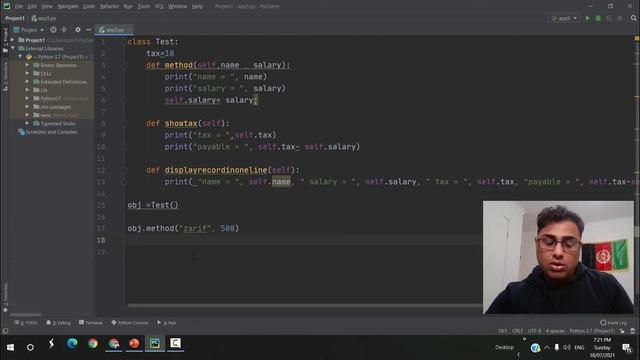Run the app1 configuration with green play
640x360 pixels.
click(588, 18)
